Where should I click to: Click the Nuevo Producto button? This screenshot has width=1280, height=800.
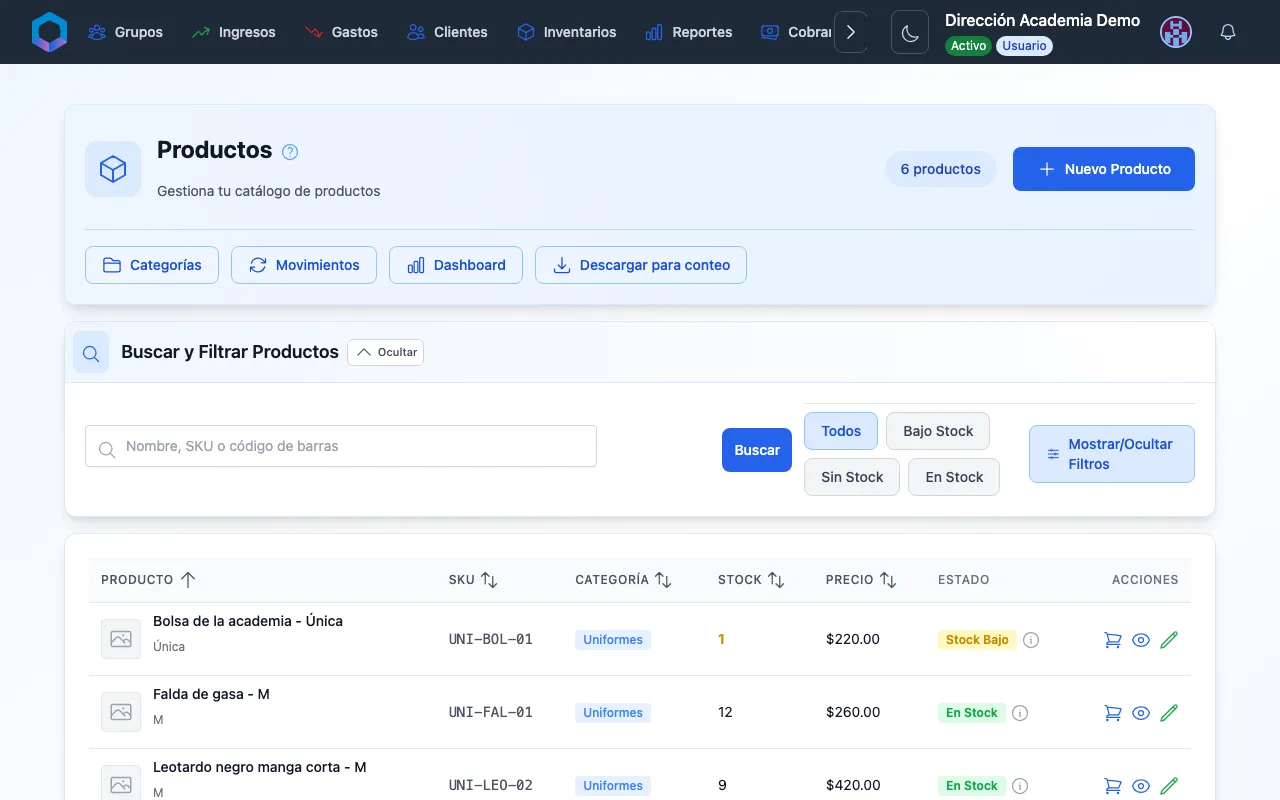coord(1104,169)
